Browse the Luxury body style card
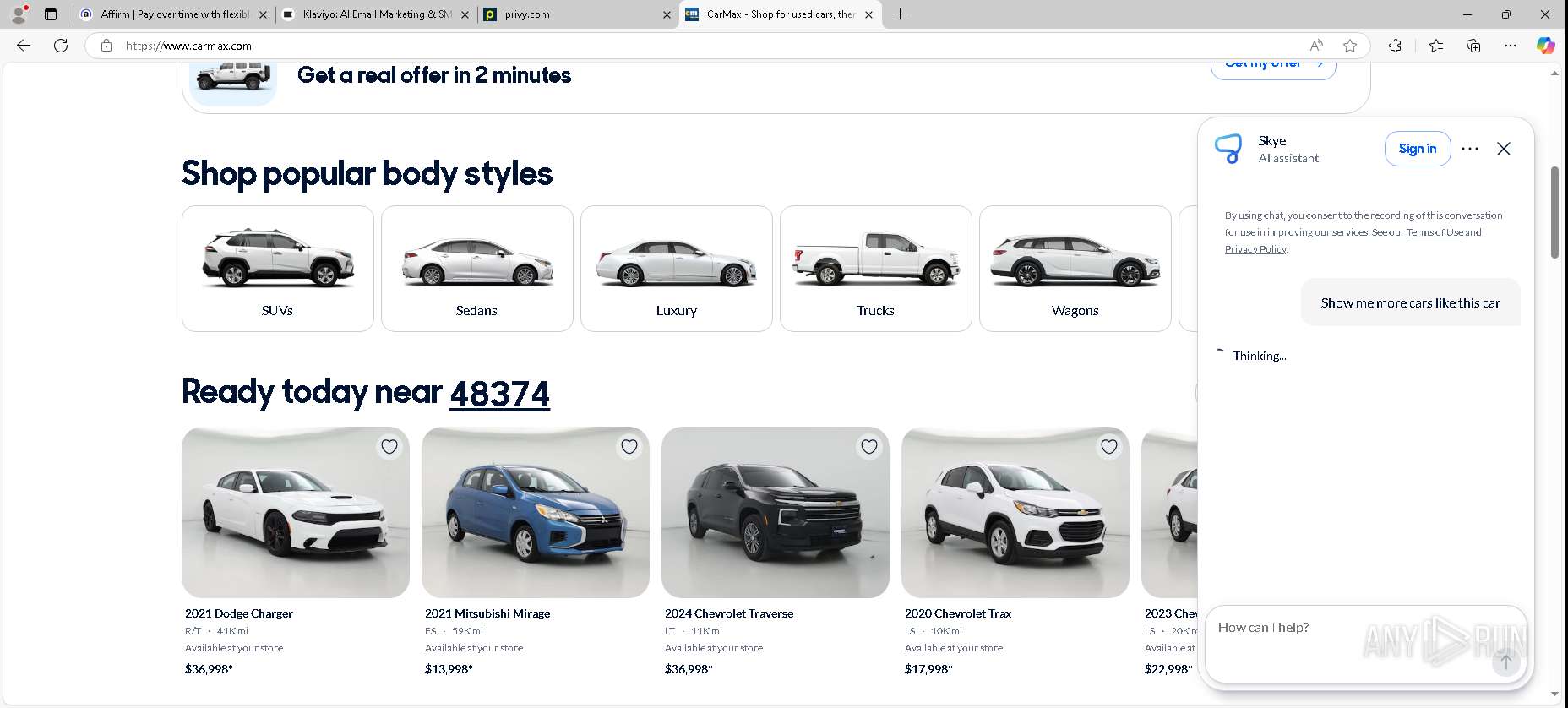Screen dimensions: 1568x708 [x=677, y=269]
